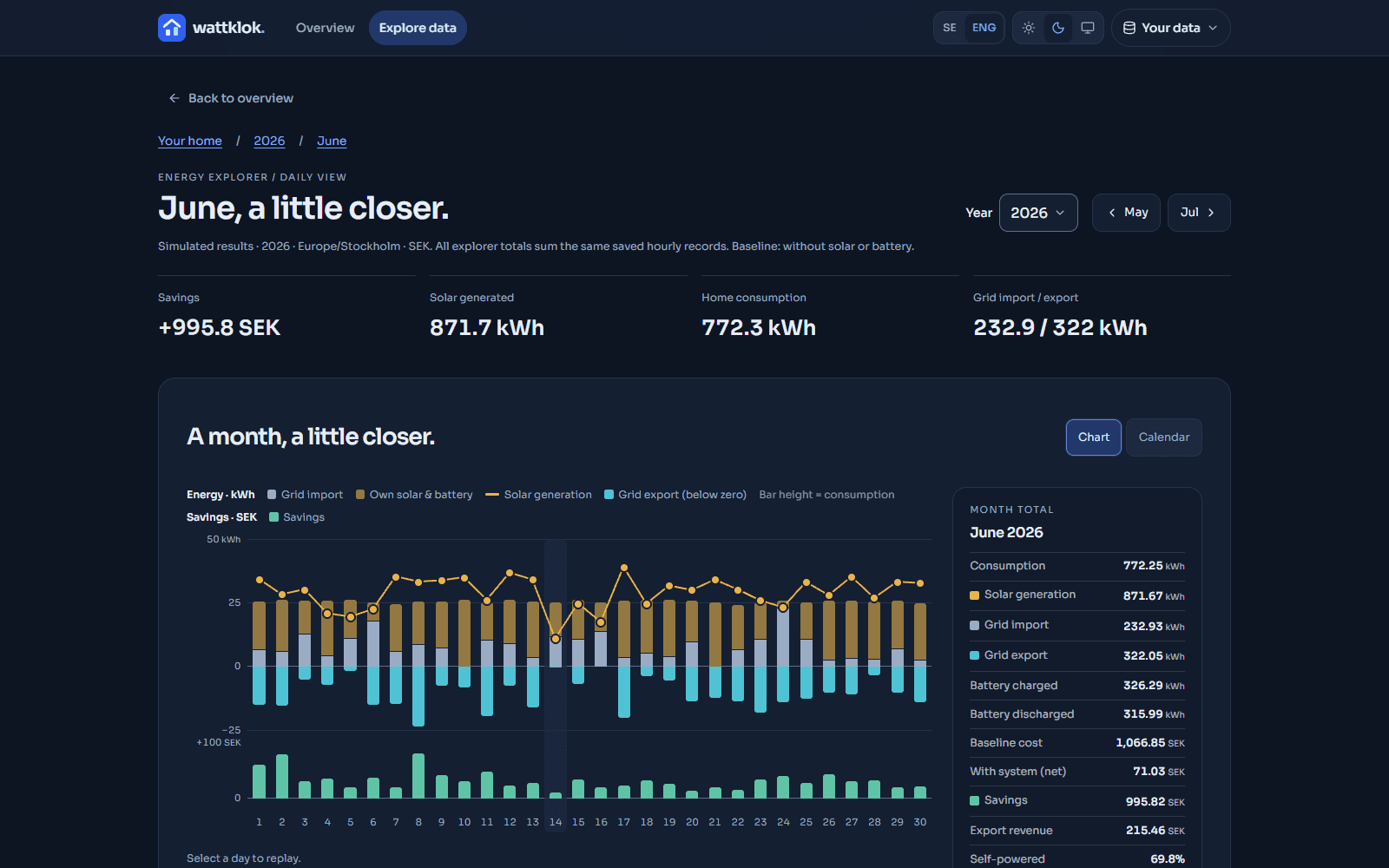Show the Chart view
The height and width of the screenshot is (868, 1389).
[x=1094, y=437]
